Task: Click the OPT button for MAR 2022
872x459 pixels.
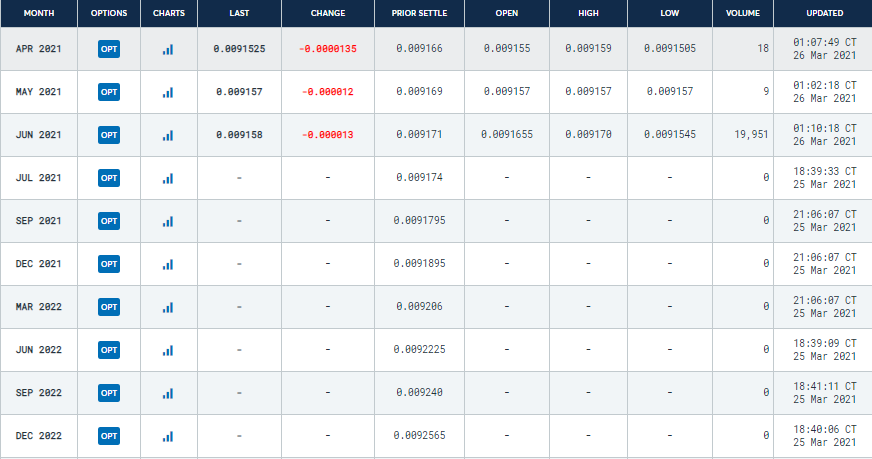Action: [x=109, y=307]
